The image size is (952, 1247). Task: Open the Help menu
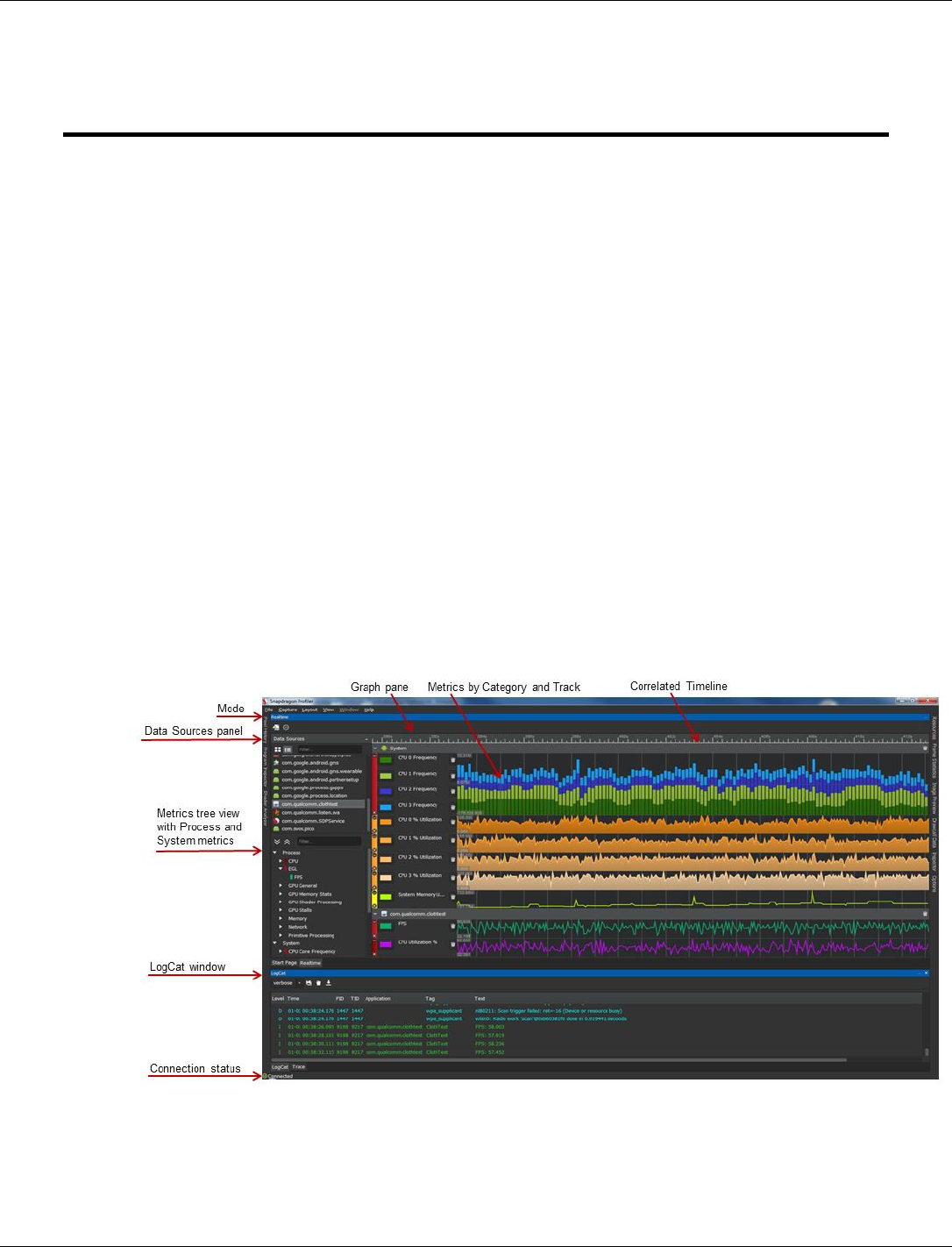369,709
